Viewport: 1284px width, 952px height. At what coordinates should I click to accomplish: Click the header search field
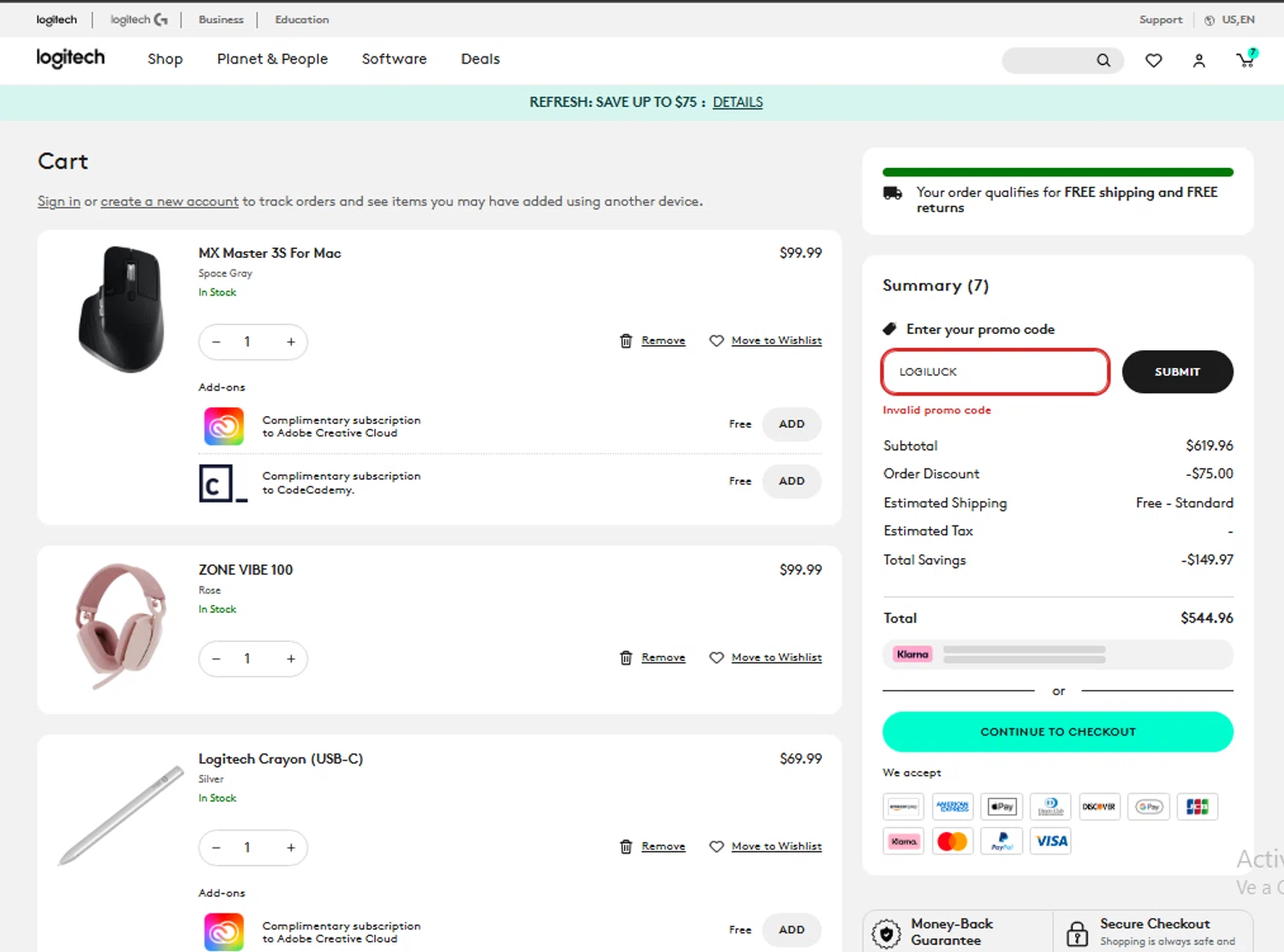click(x=1062, y=60)
